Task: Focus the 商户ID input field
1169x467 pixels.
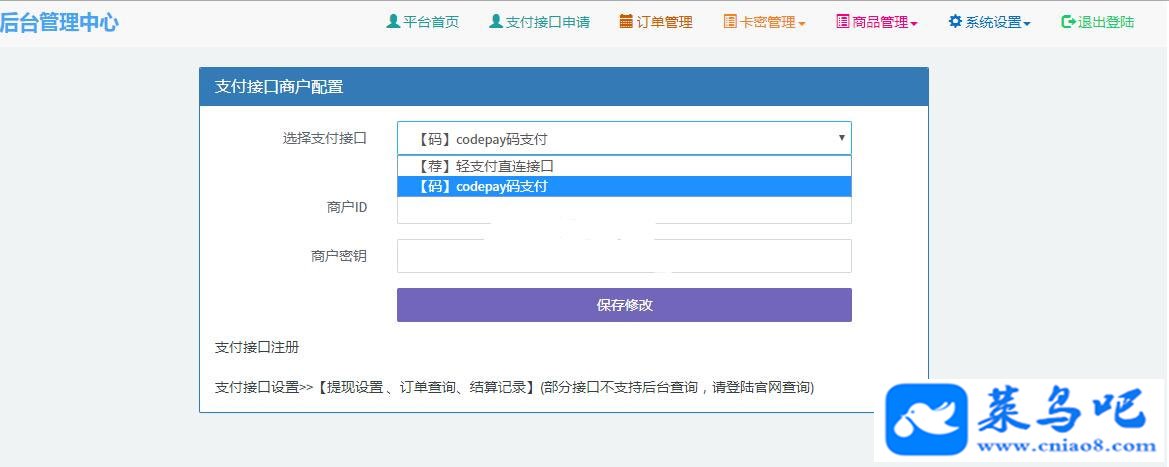Action: [x=624, y=210]
